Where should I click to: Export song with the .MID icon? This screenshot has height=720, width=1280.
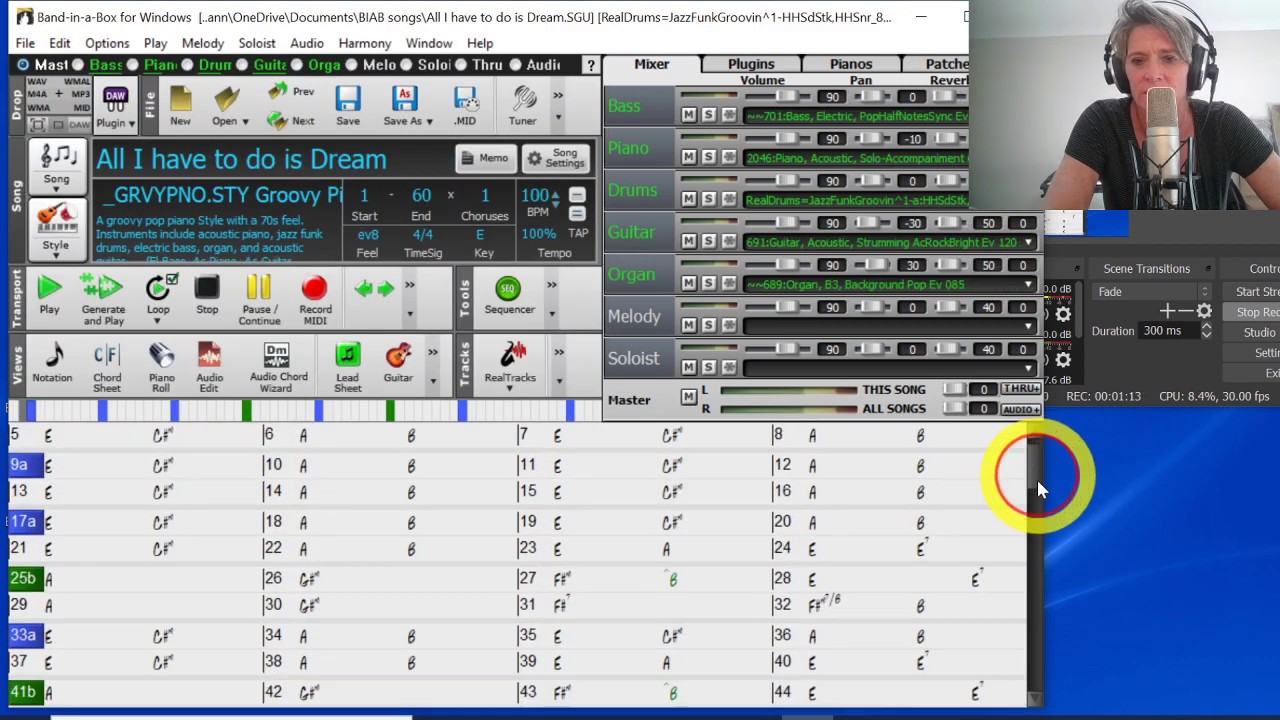tap(465, 106)
